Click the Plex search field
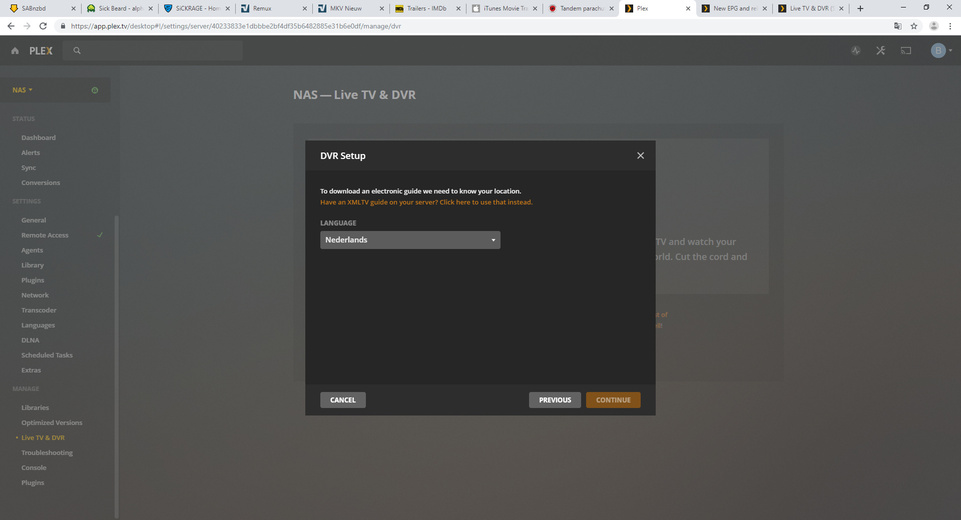Image resolution: width=961 pixels, height=520 pixels. click(154, 51)
